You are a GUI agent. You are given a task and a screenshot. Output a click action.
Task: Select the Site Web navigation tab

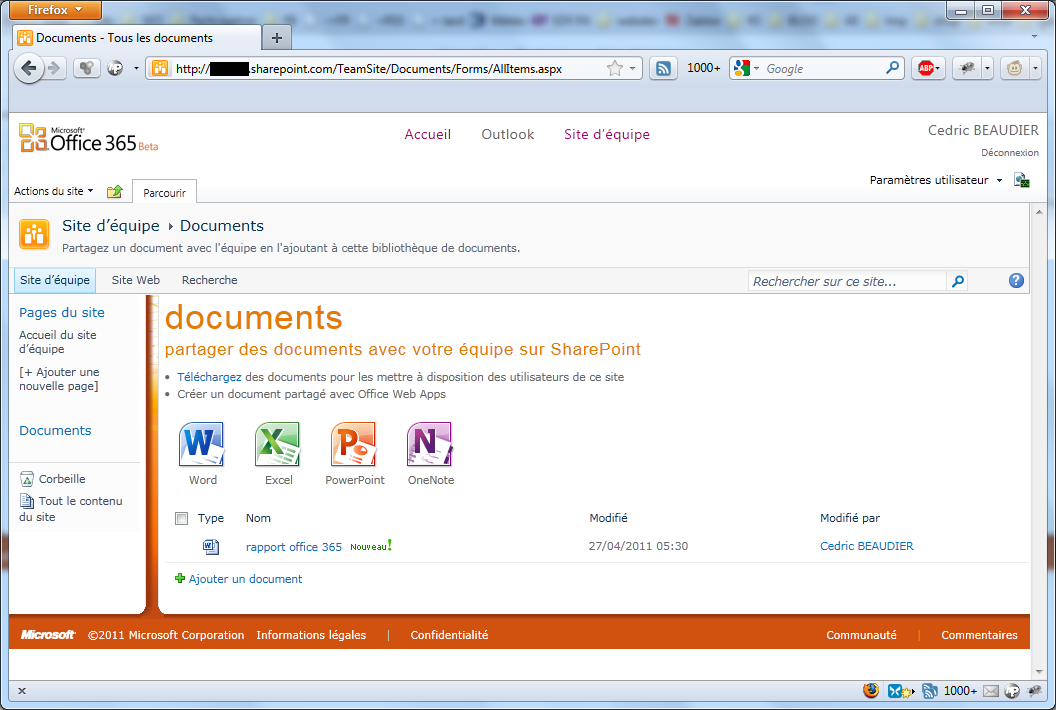point(135,280)
